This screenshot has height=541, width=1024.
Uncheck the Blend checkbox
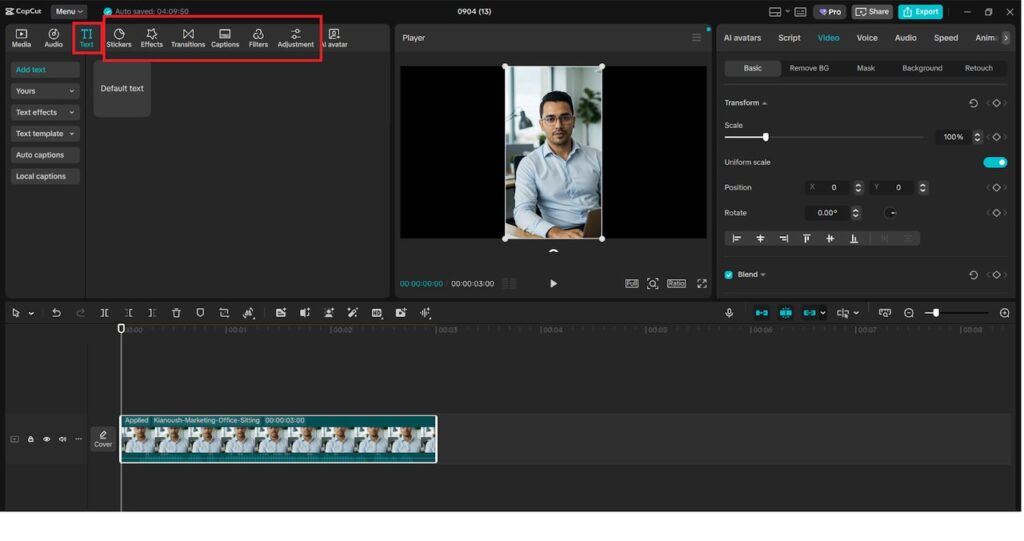[x=728, y=274]
